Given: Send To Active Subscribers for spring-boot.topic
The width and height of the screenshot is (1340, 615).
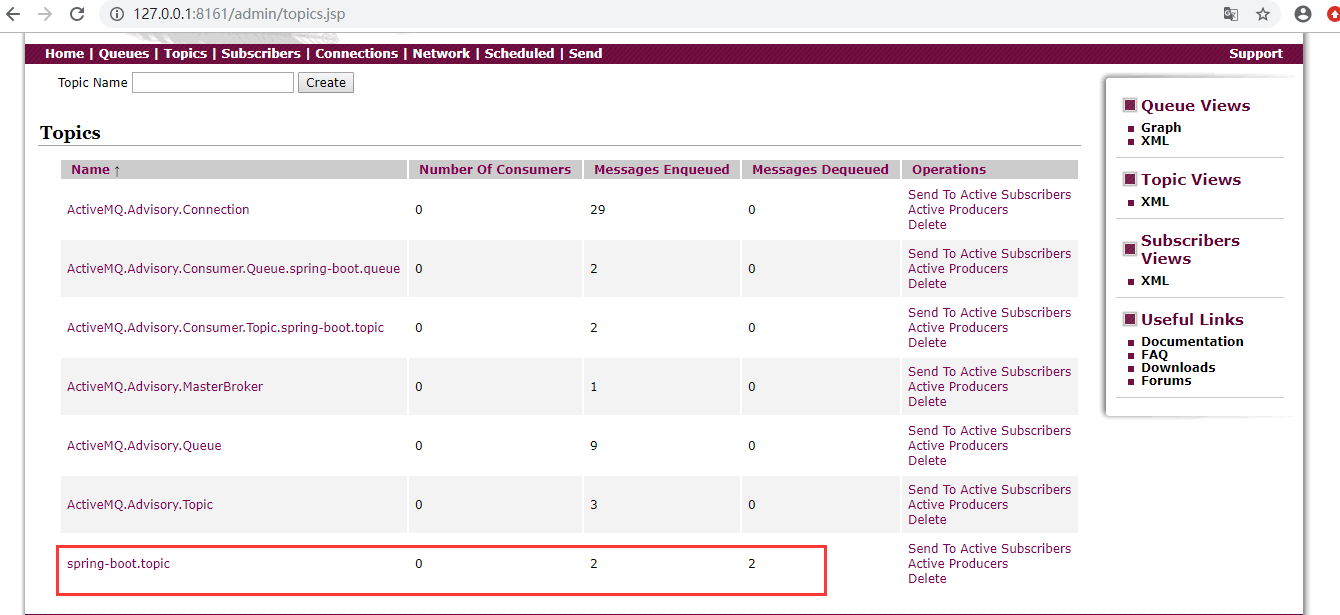Looking at the screenshot, I should point(989,549).
